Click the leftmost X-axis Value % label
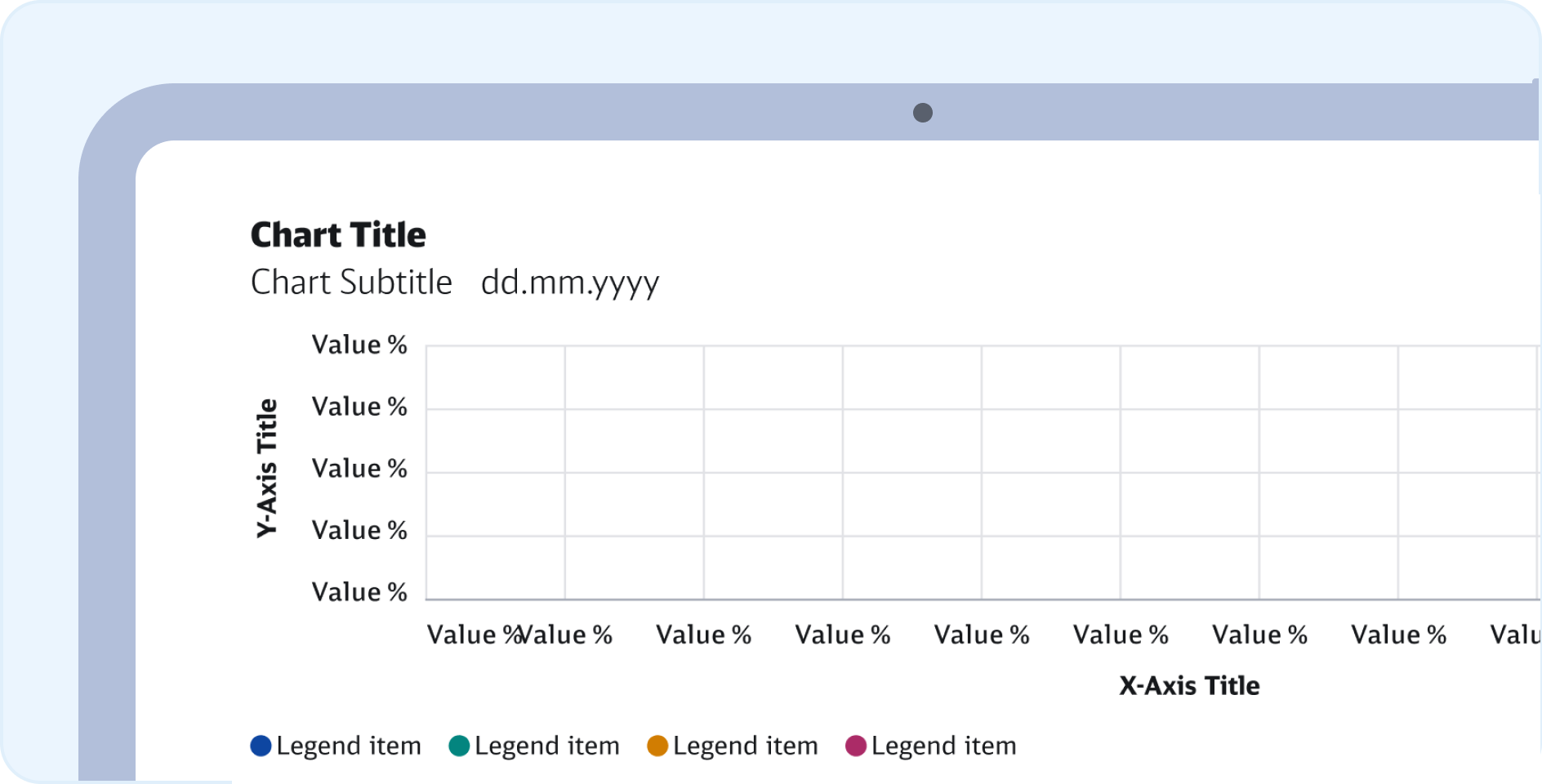The height and width of the screenshot is (784, 1542). click(x=470, y=635)
